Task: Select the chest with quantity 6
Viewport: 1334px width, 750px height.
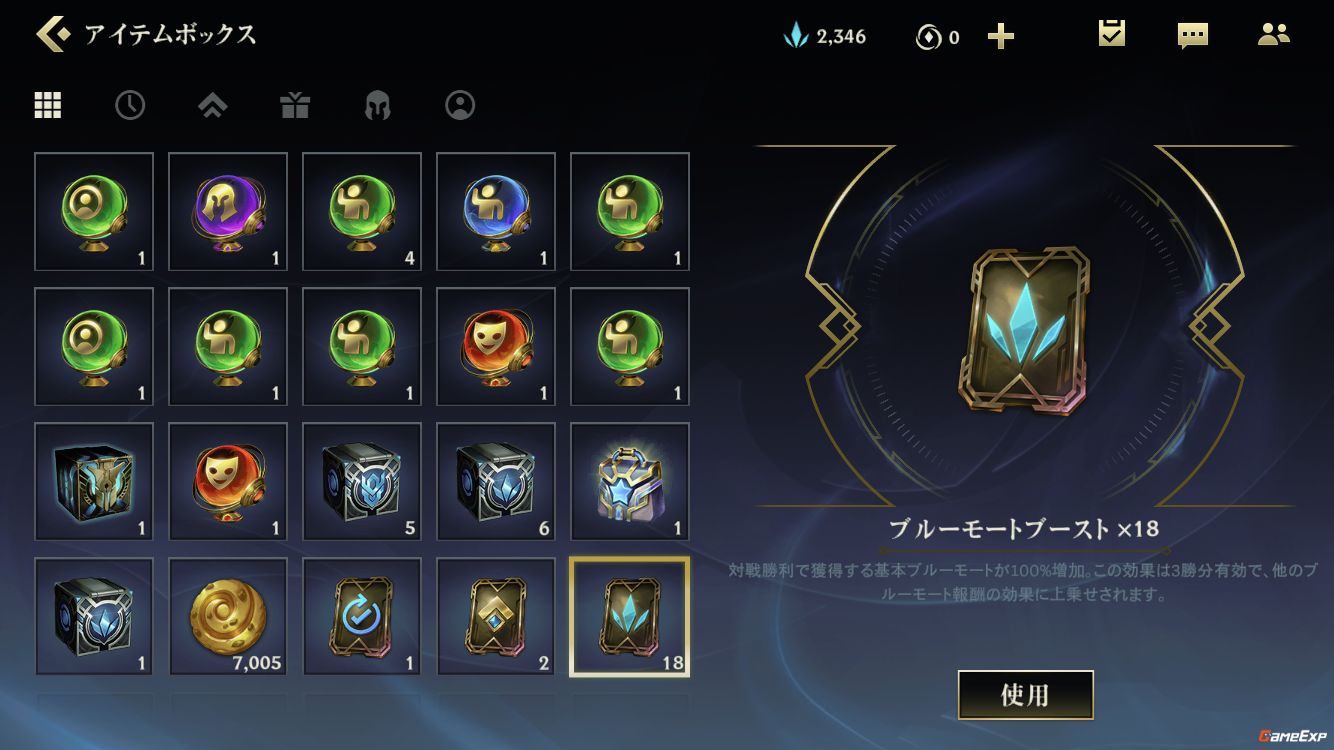Action: [x=496, y=482]
